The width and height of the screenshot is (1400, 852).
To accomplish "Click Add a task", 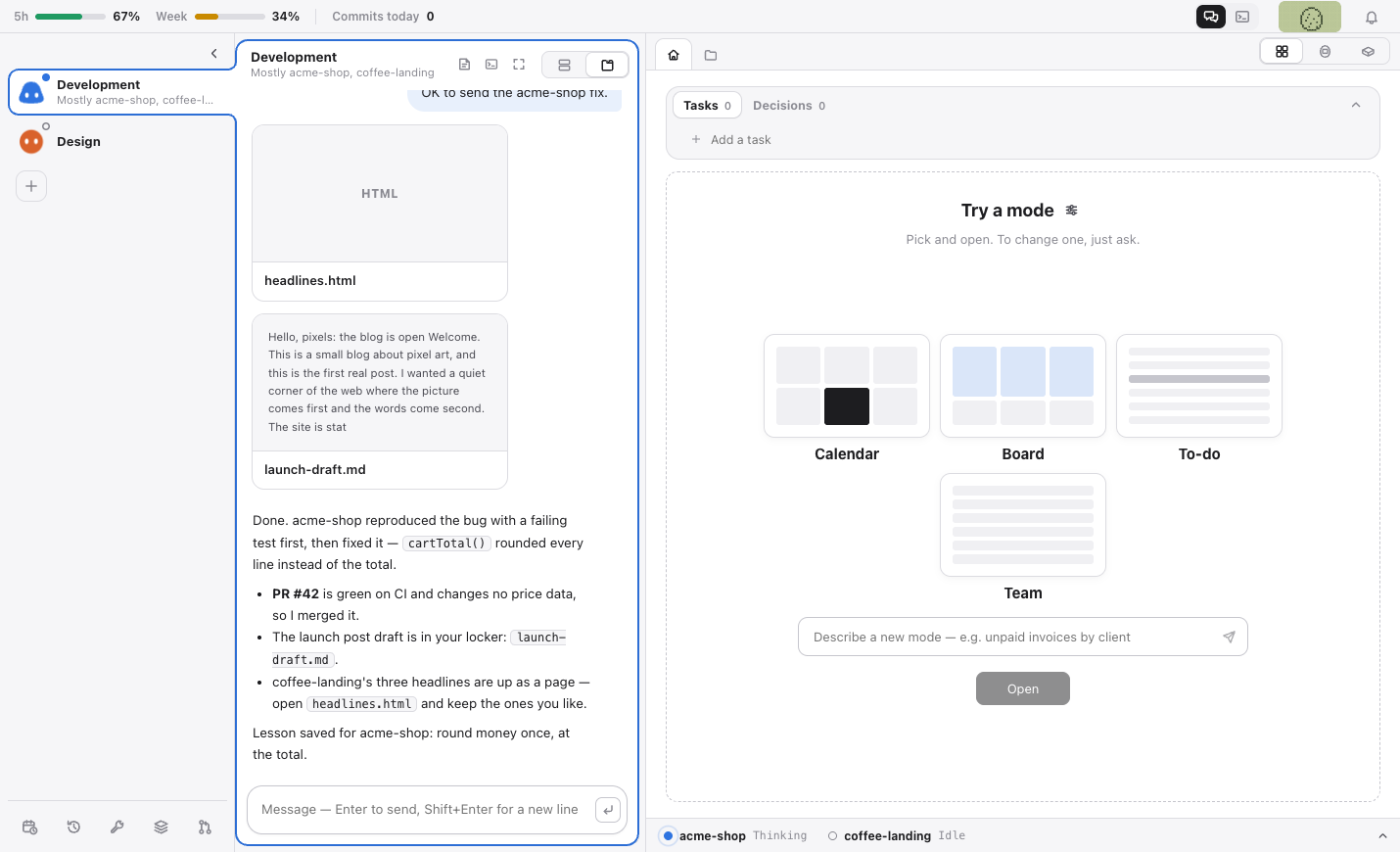I will point(740,140).
